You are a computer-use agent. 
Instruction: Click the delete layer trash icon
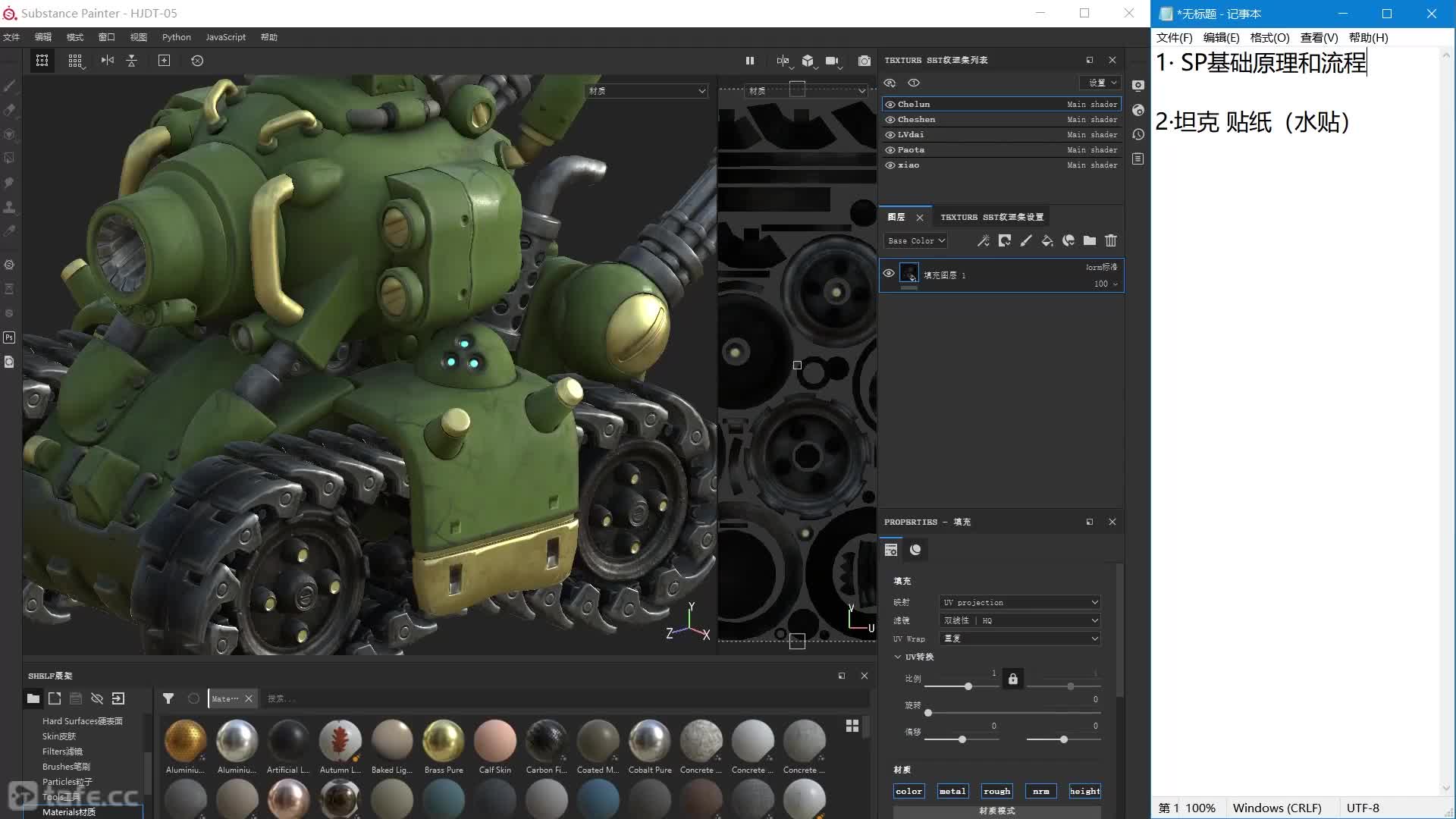(1110, 240)
